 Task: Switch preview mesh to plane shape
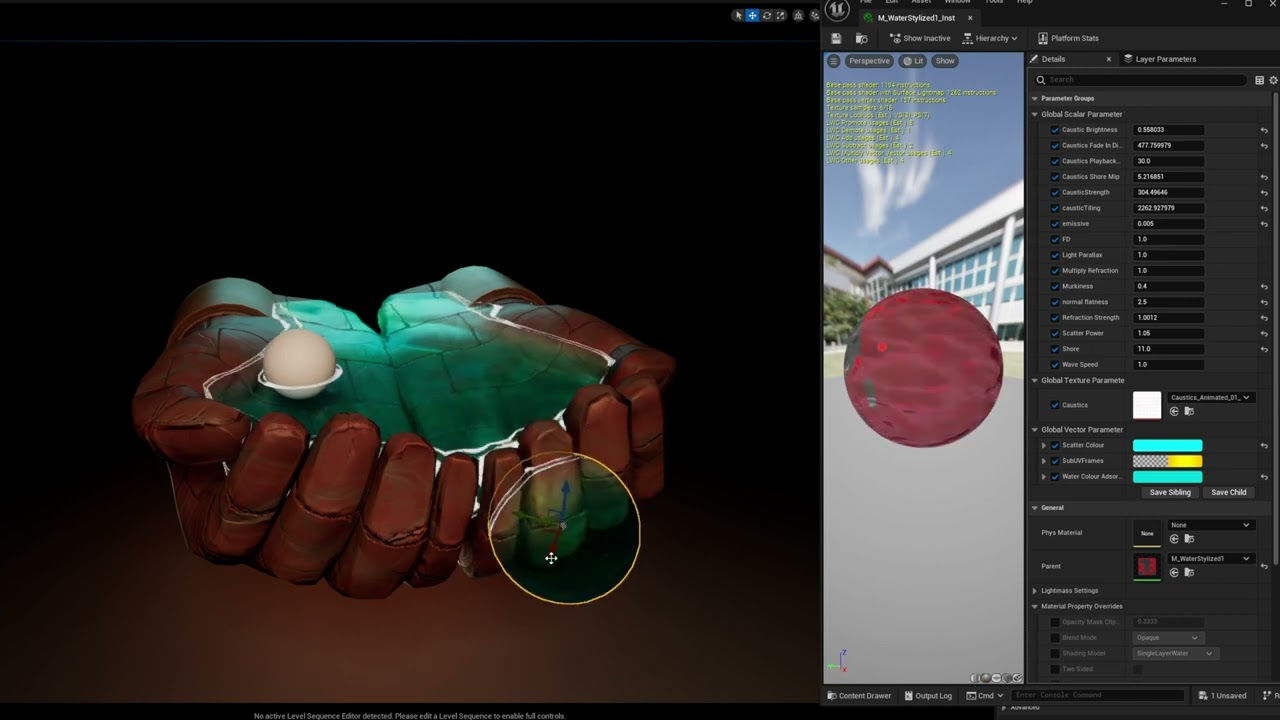click(x=996, y=678)
